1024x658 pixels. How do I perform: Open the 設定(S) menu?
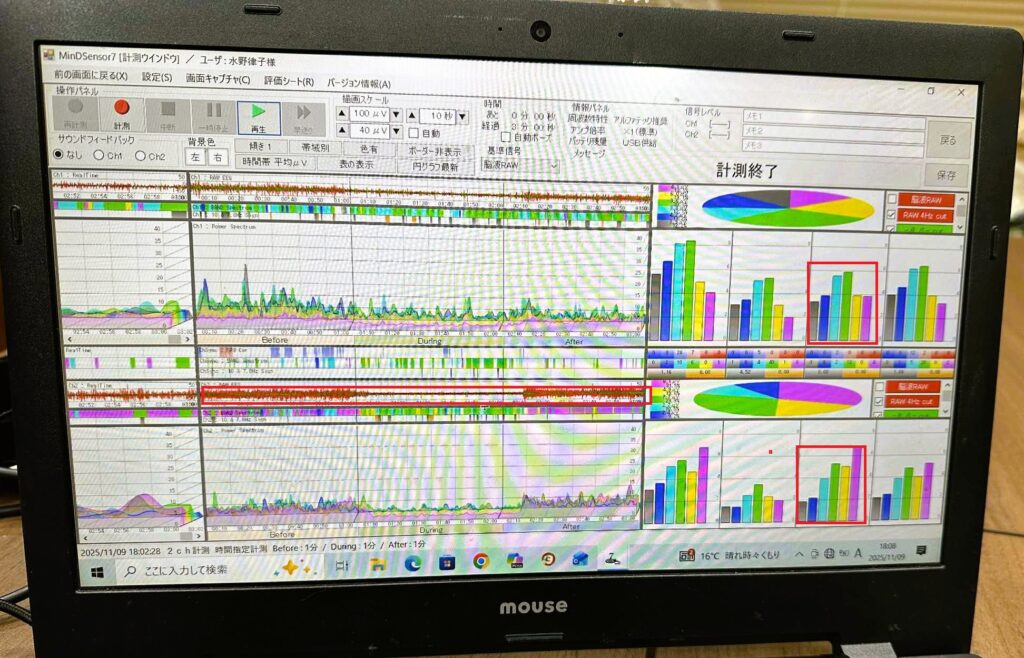156,78
